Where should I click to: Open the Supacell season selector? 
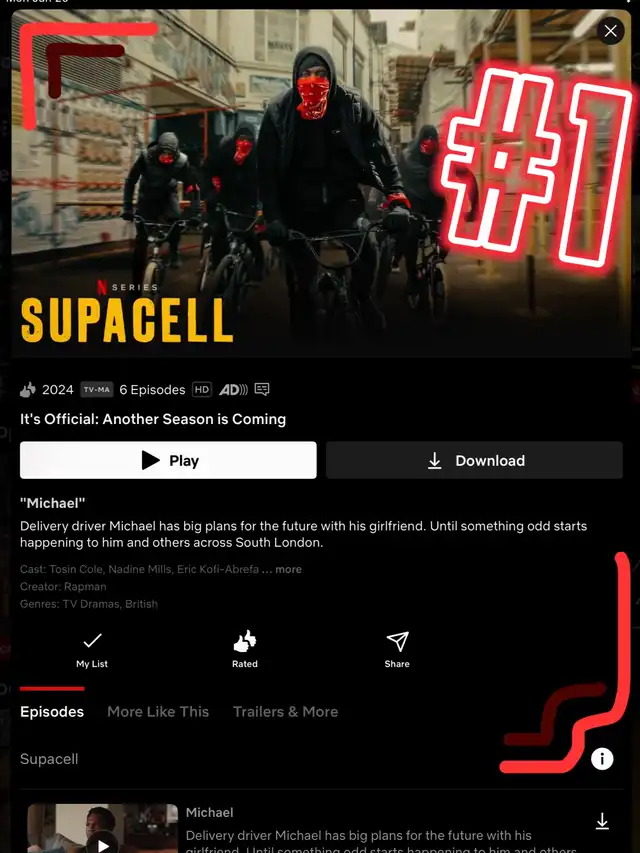(49, 759)
